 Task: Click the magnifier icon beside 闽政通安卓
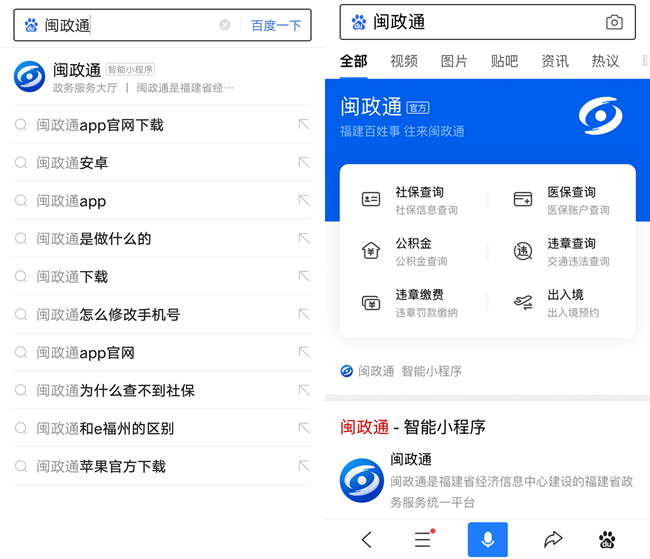click(21, 163)
